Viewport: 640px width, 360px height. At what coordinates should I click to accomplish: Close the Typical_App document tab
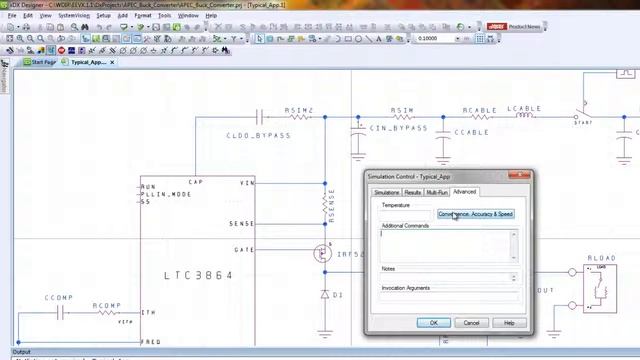pyautogui.click(x=112, y=62)
